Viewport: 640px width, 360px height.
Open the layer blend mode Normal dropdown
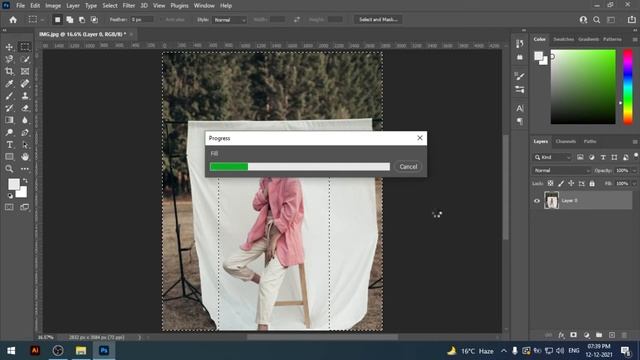coord(561,171)
